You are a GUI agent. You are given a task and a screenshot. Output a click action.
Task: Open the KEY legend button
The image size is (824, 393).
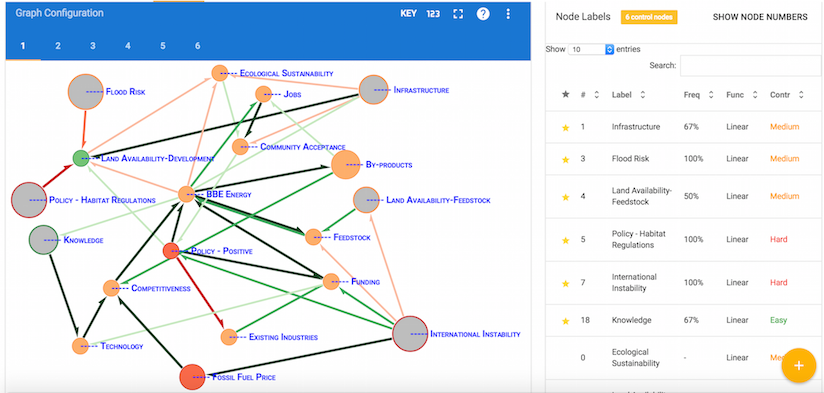click(x=408, y=14)
